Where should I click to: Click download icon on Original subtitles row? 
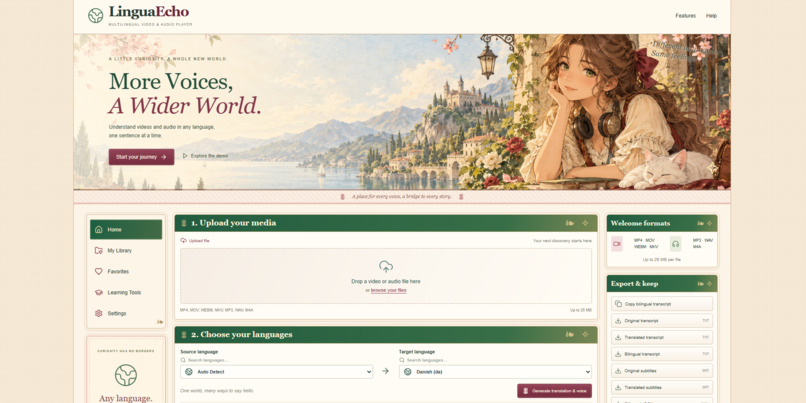coord(618,371)
